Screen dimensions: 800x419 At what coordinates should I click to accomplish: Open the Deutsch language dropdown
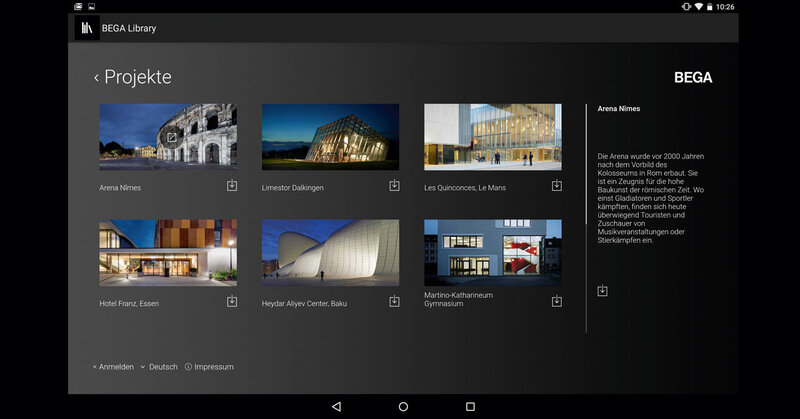(159, 366)
